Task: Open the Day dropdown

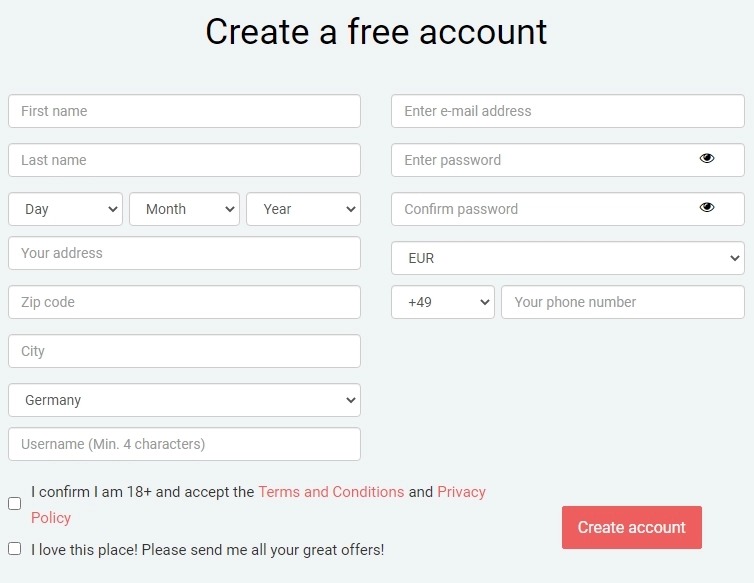Action: (x=65, y=209)
